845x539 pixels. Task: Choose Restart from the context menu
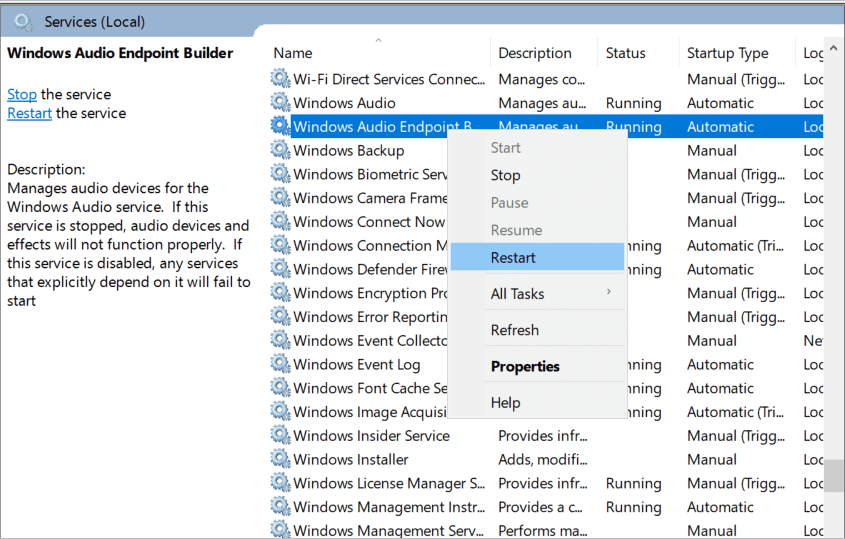(537, 257)
